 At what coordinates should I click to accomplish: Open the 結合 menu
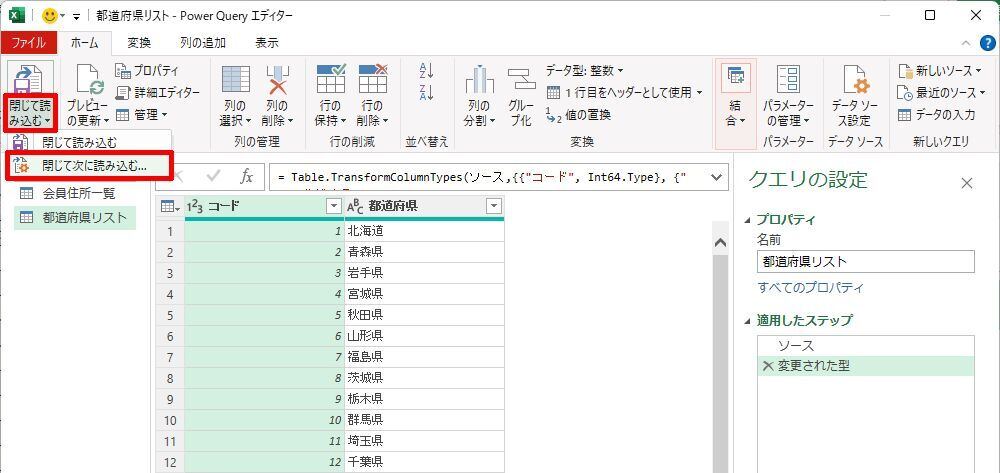tap(736, 96)
